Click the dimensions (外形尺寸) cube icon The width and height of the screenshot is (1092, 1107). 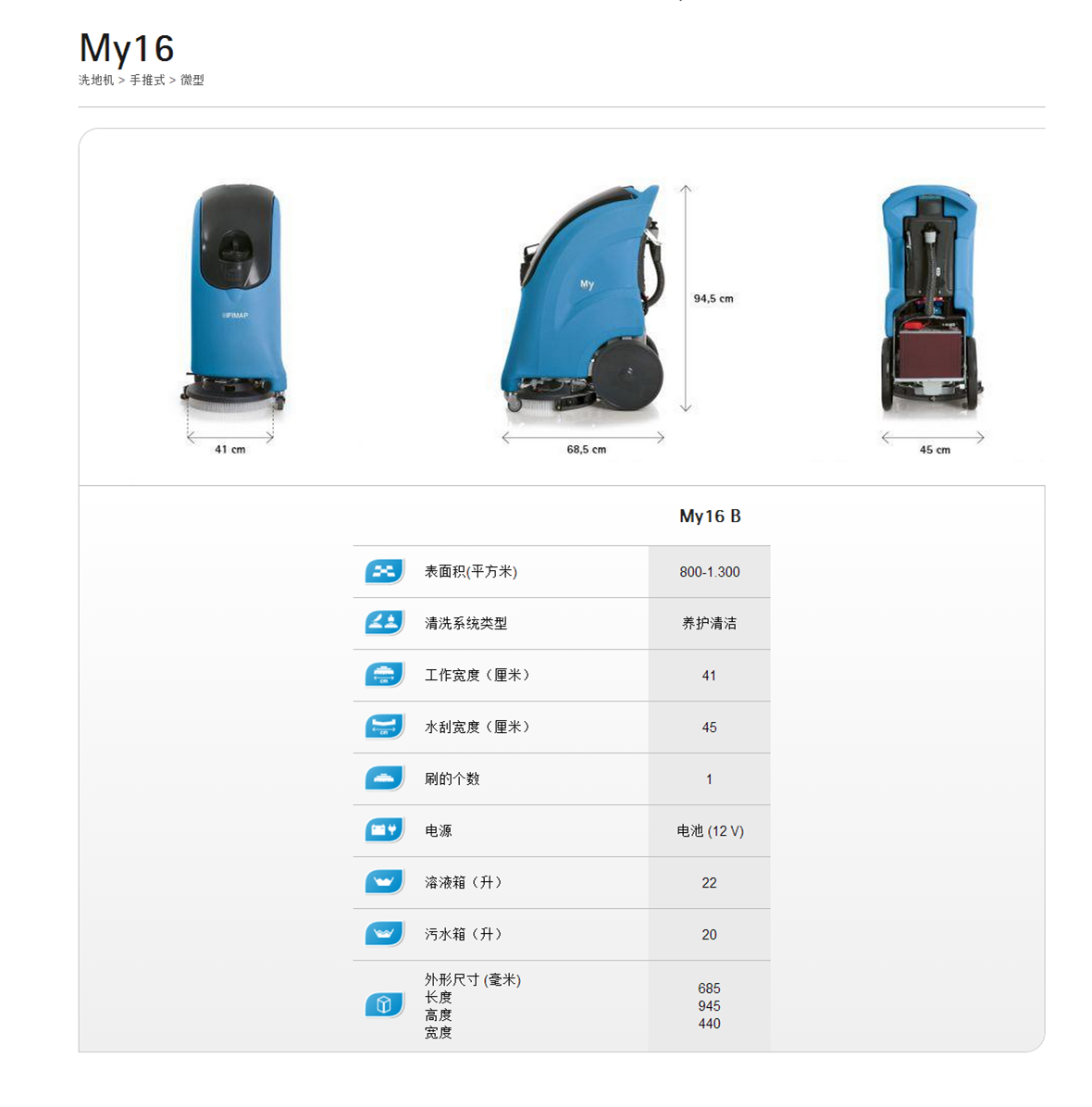pos(385,1005)
